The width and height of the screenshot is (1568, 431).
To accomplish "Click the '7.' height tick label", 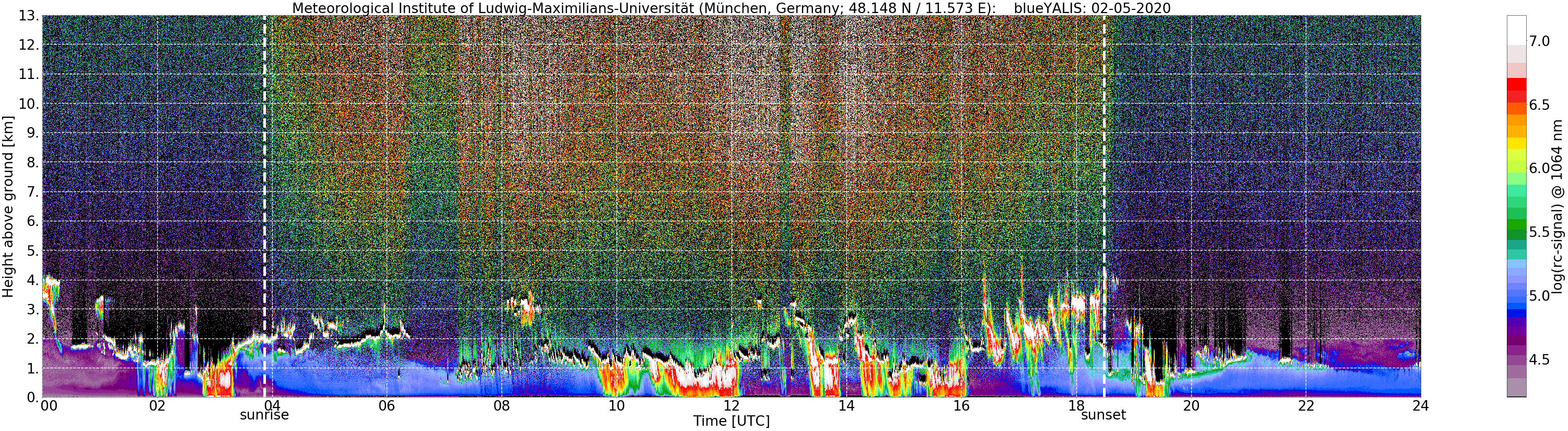I will click(32, 192).
